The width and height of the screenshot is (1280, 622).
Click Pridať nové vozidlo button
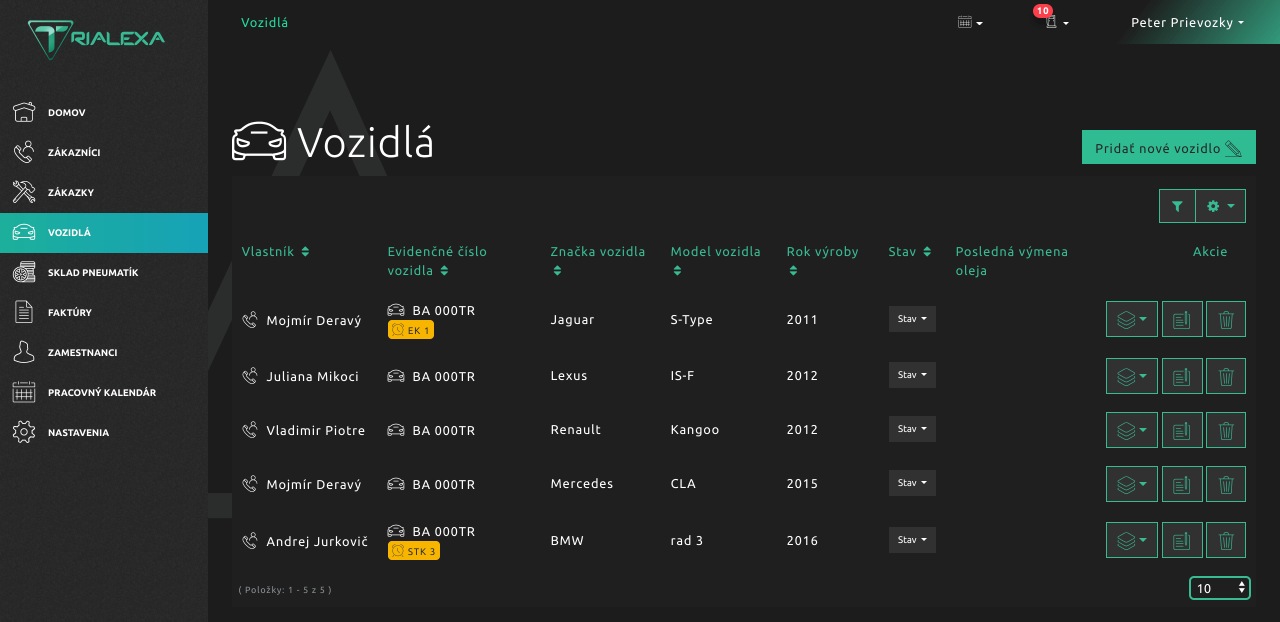[1168, 147]
